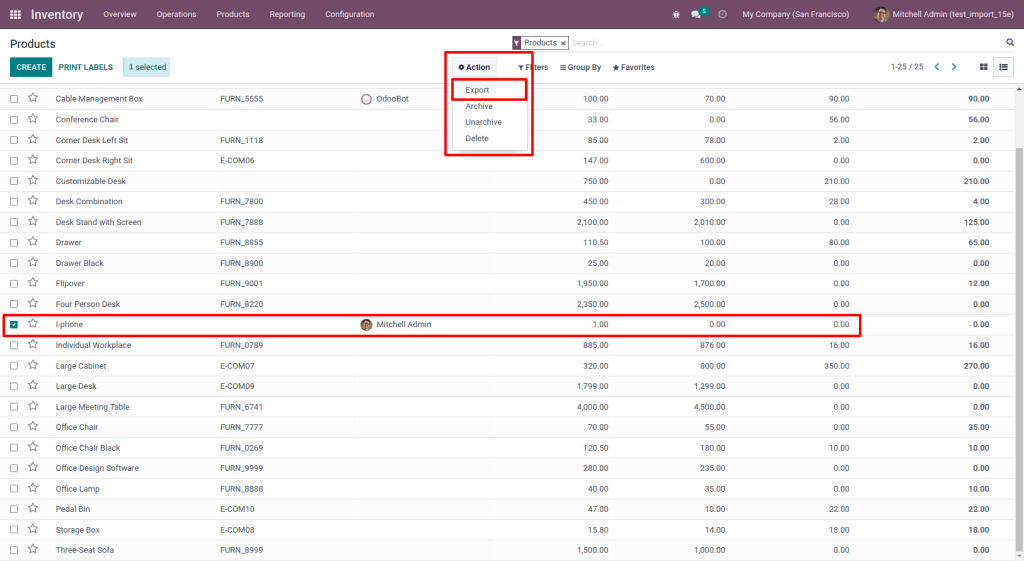Open Mitchell Admin user menu
This screenshot has width=1024, height=561.
pos(944,14)
